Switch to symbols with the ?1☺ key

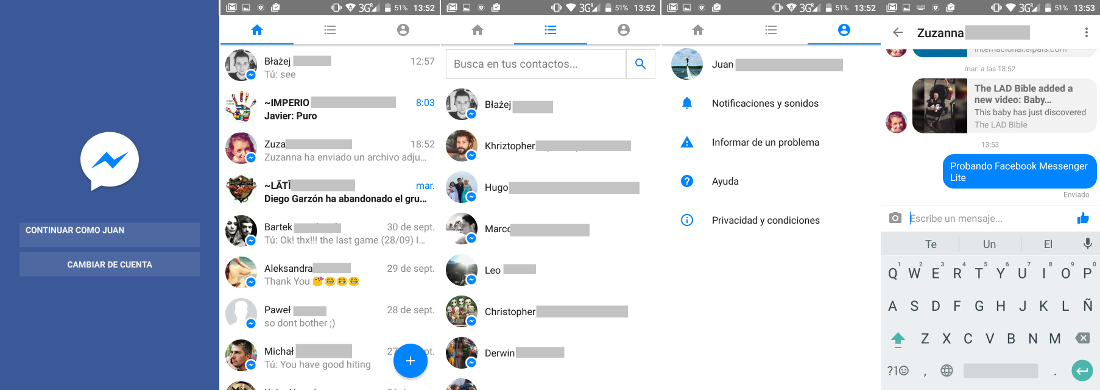pos(897,371)
